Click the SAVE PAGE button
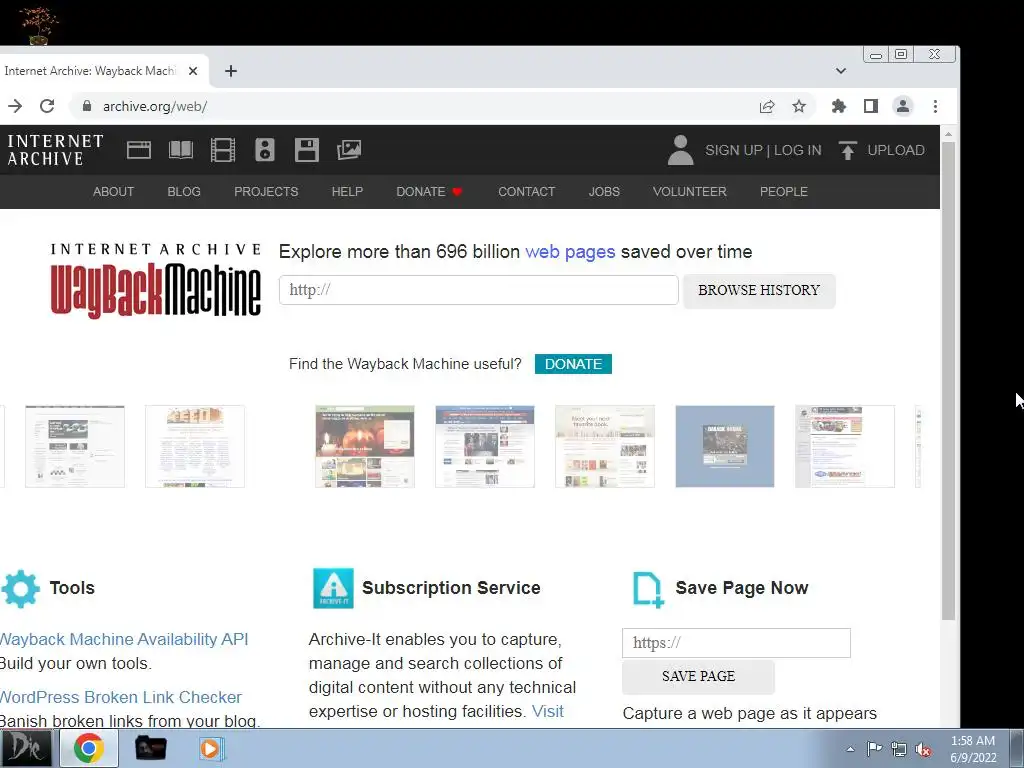Viewport: 1024px width, 768px height. point(698,677)
